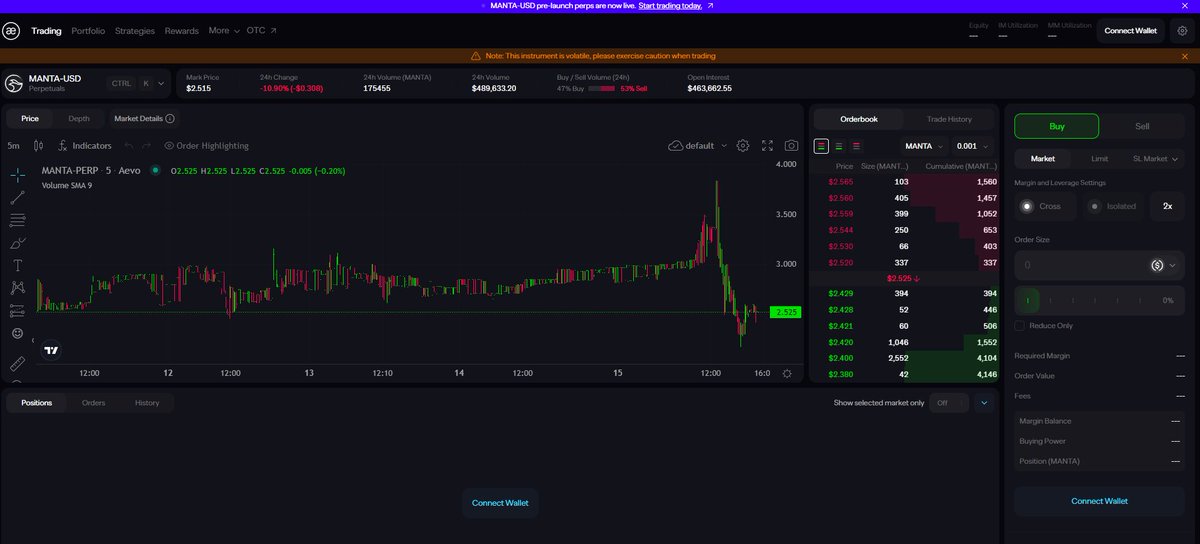This screenshot has width=1200, height=544.
Task: Open the OTC link
Action: (261, 31)
